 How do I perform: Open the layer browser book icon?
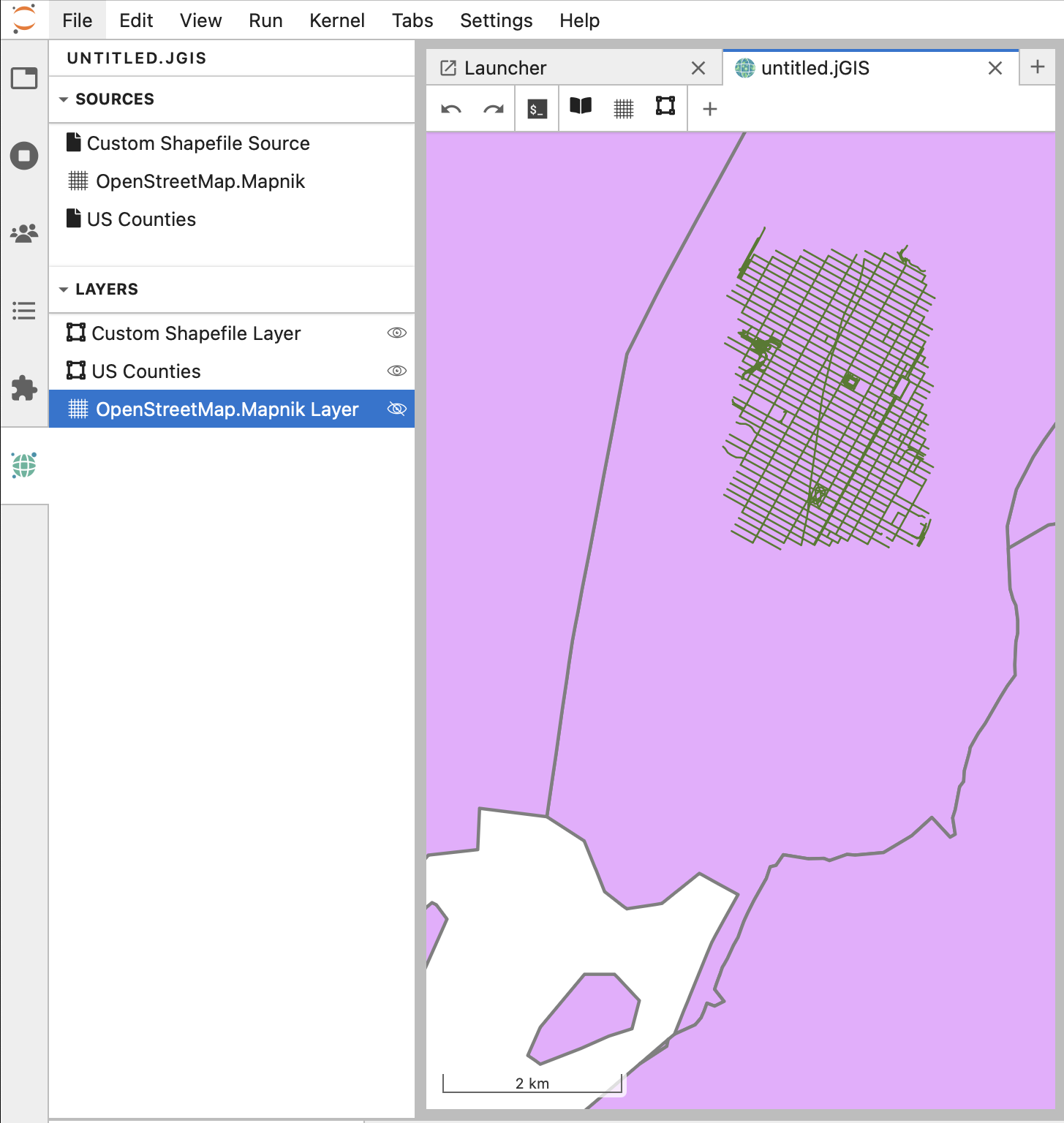[581, 107]
